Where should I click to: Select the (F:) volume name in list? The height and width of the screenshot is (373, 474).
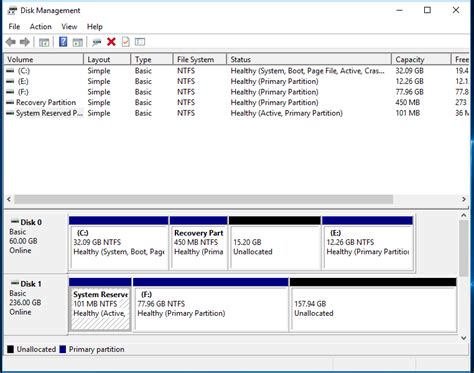(x=23, y=92)
